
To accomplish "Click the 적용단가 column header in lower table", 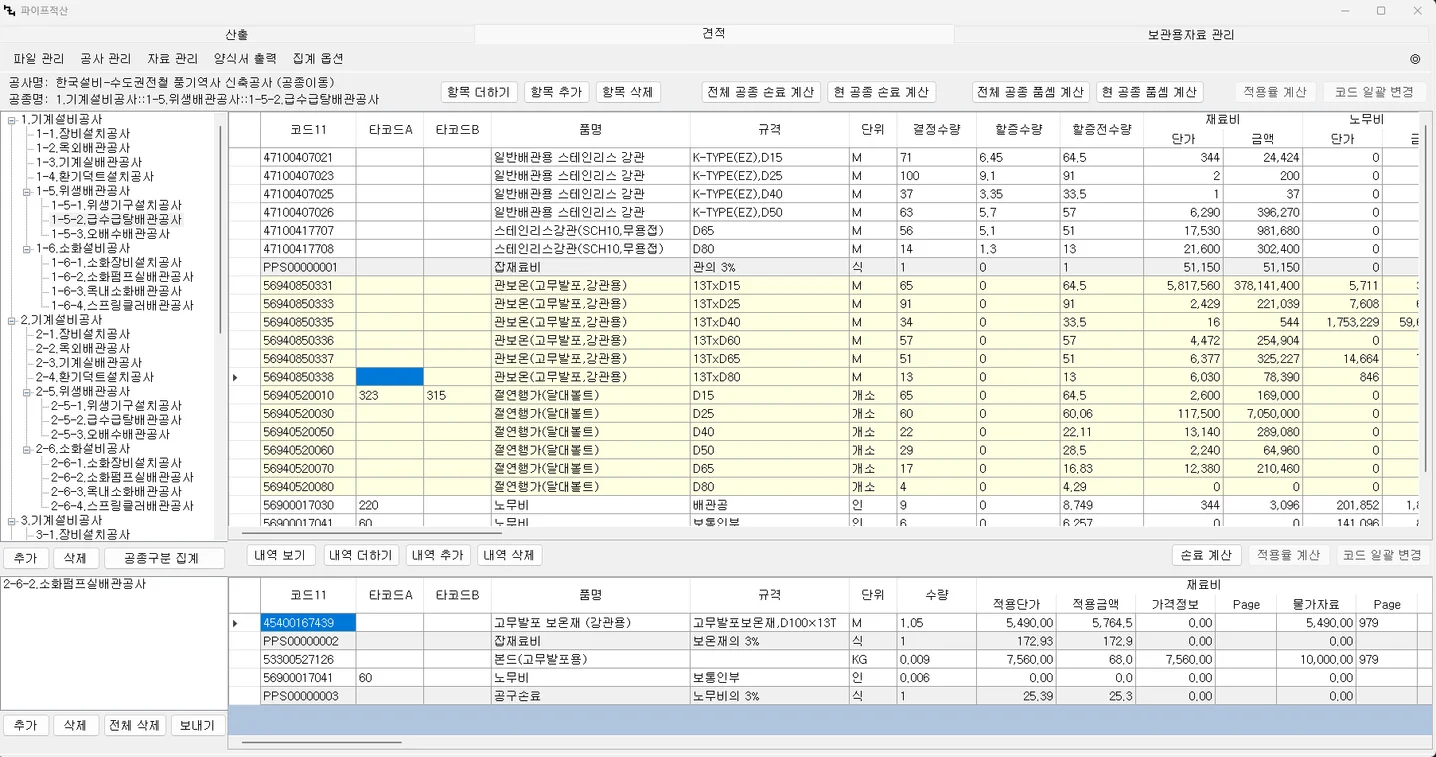I will click(x=1016, y=605).
